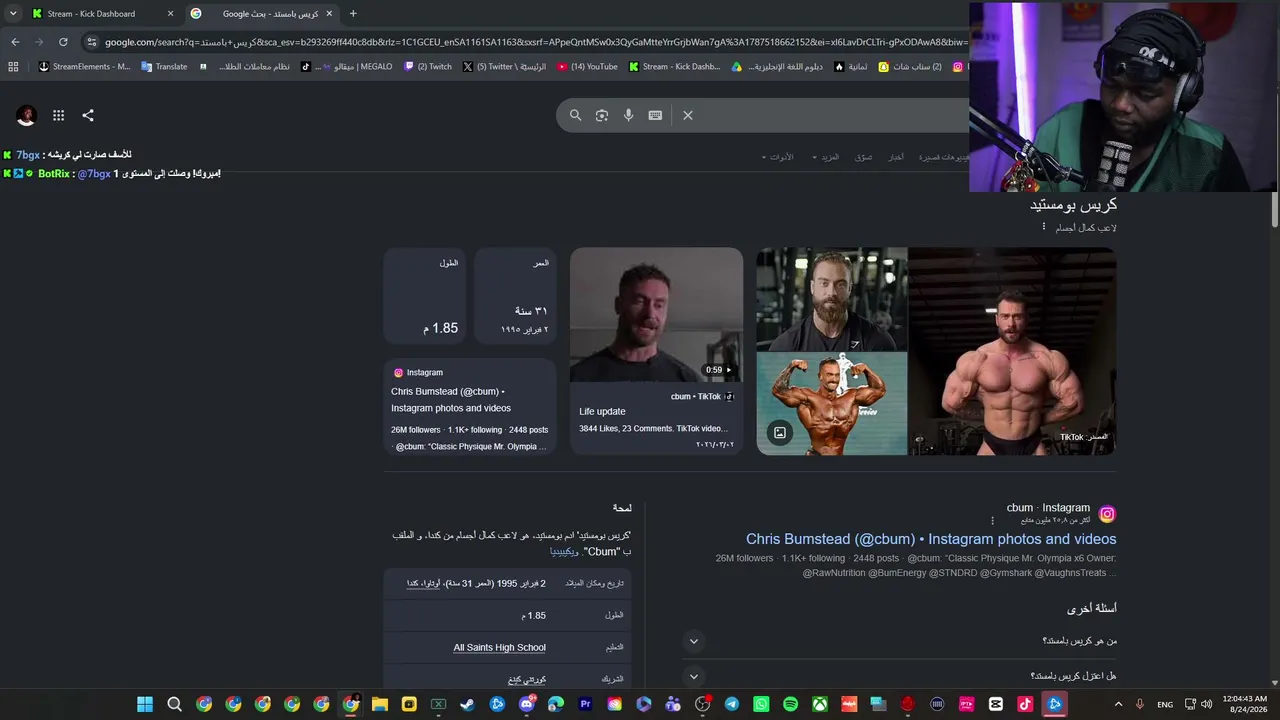1280x720 pixels.
Task: Open the large TikTok bodybuilder photo
Action: tap(1012, 351)
